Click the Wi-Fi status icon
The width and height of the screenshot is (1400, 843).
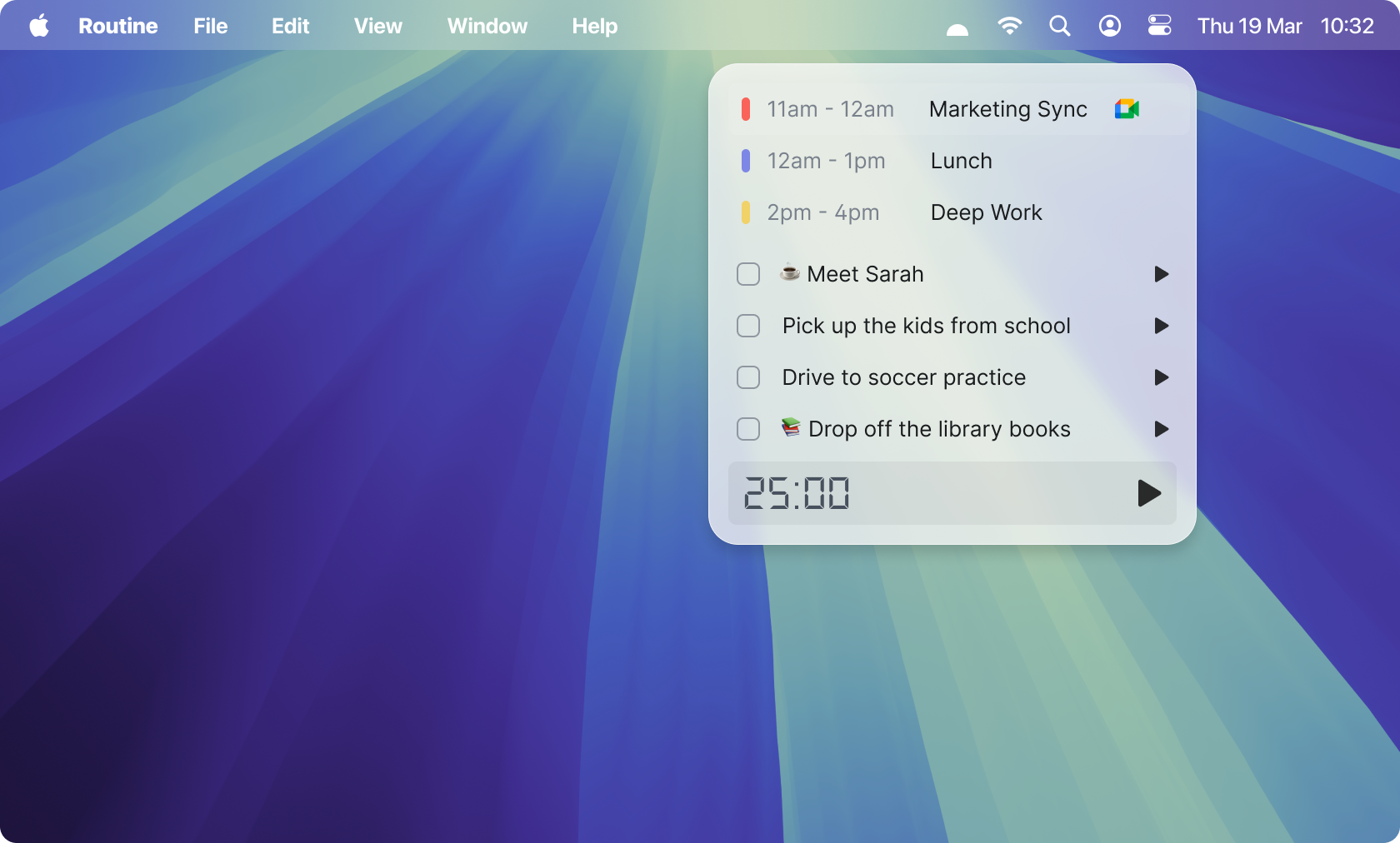(x=1009, y=26)
